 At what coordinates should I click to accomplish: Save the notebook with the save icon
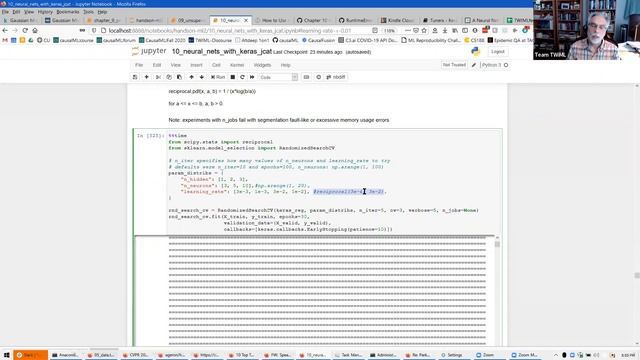[135, 77]
